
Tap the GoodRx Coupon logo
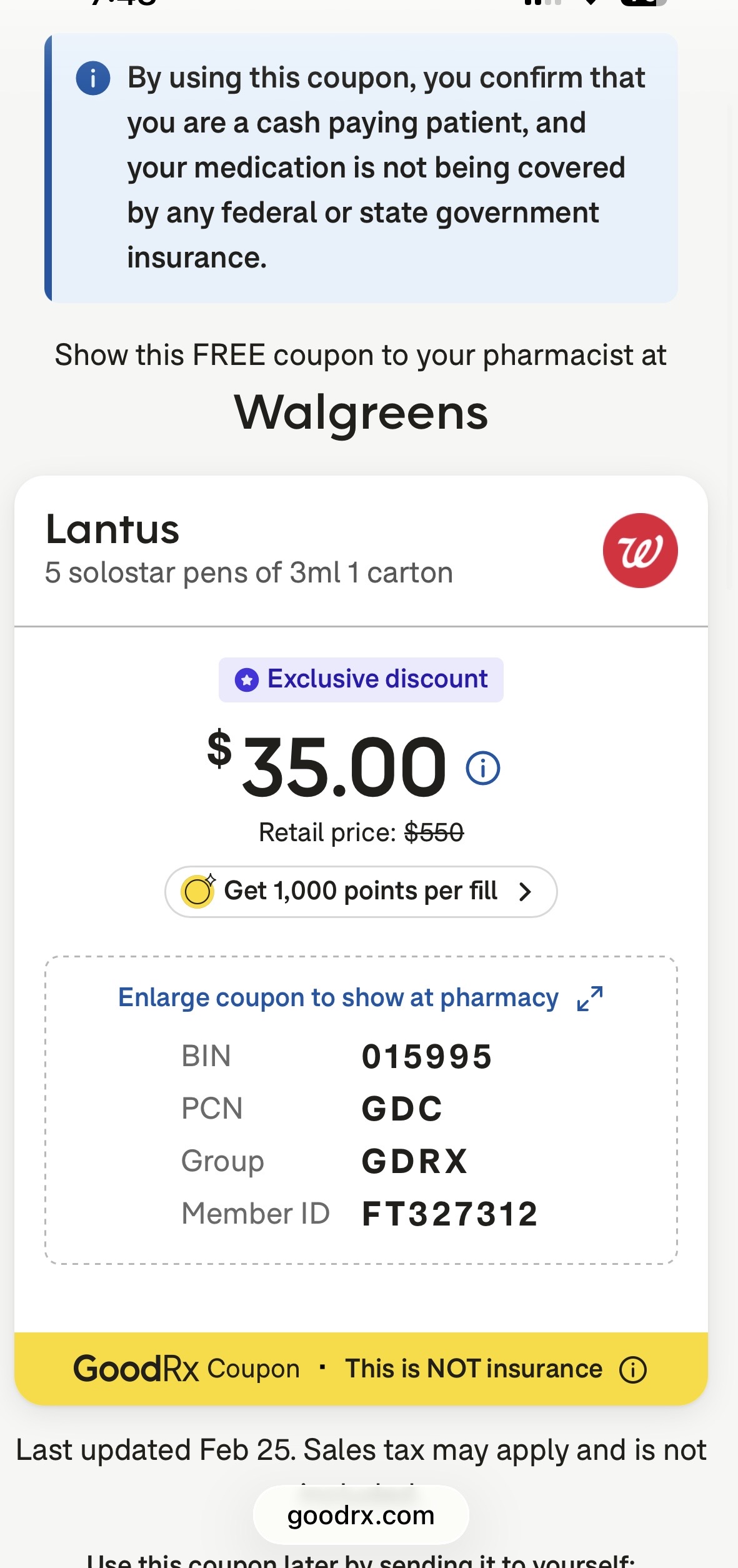click(x=186, y=1369)
